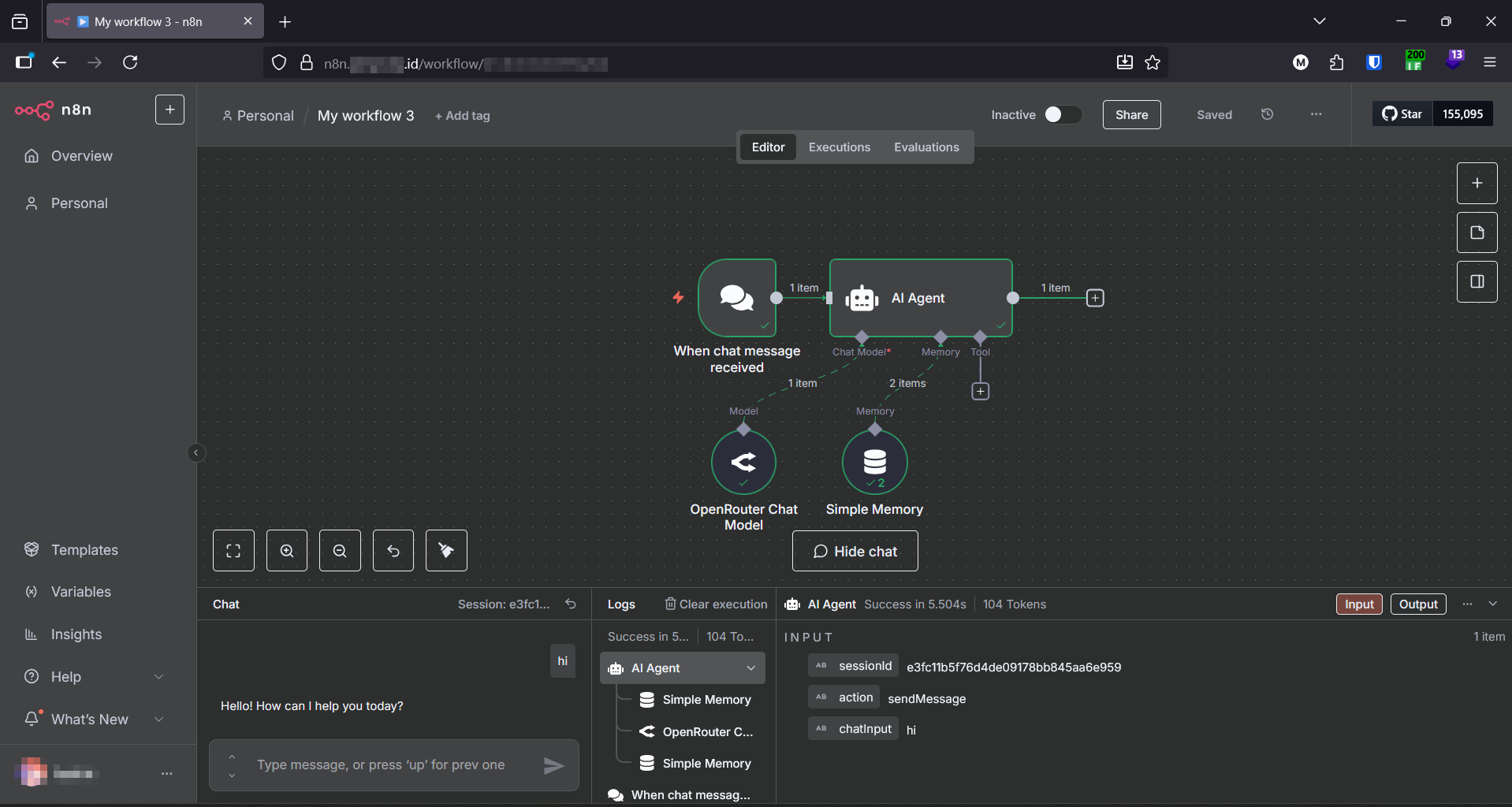Select the OpenRouter Chat Model node

tap(743, 463)
